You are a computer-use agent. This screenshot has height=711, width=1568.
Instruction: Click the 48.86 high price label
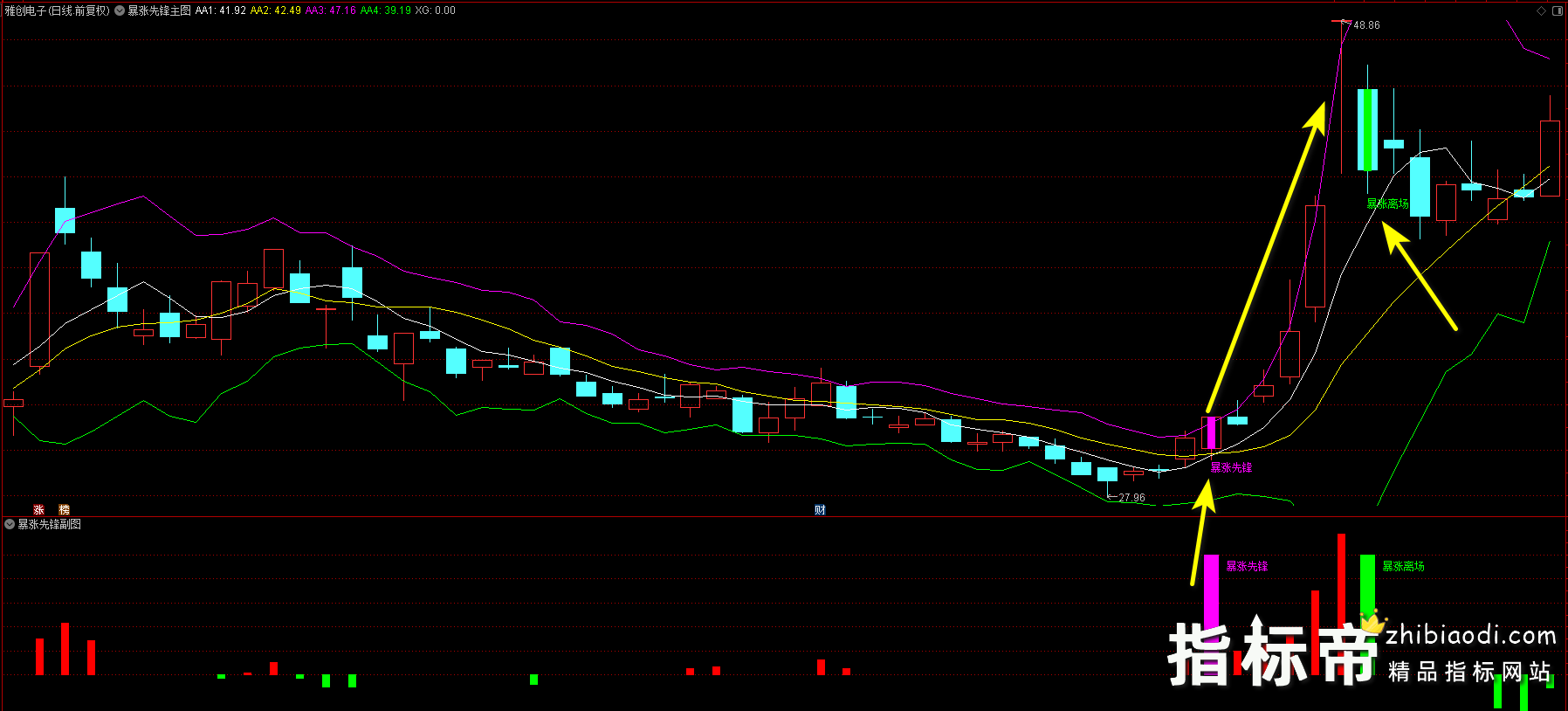click(x=1366, y=25)
